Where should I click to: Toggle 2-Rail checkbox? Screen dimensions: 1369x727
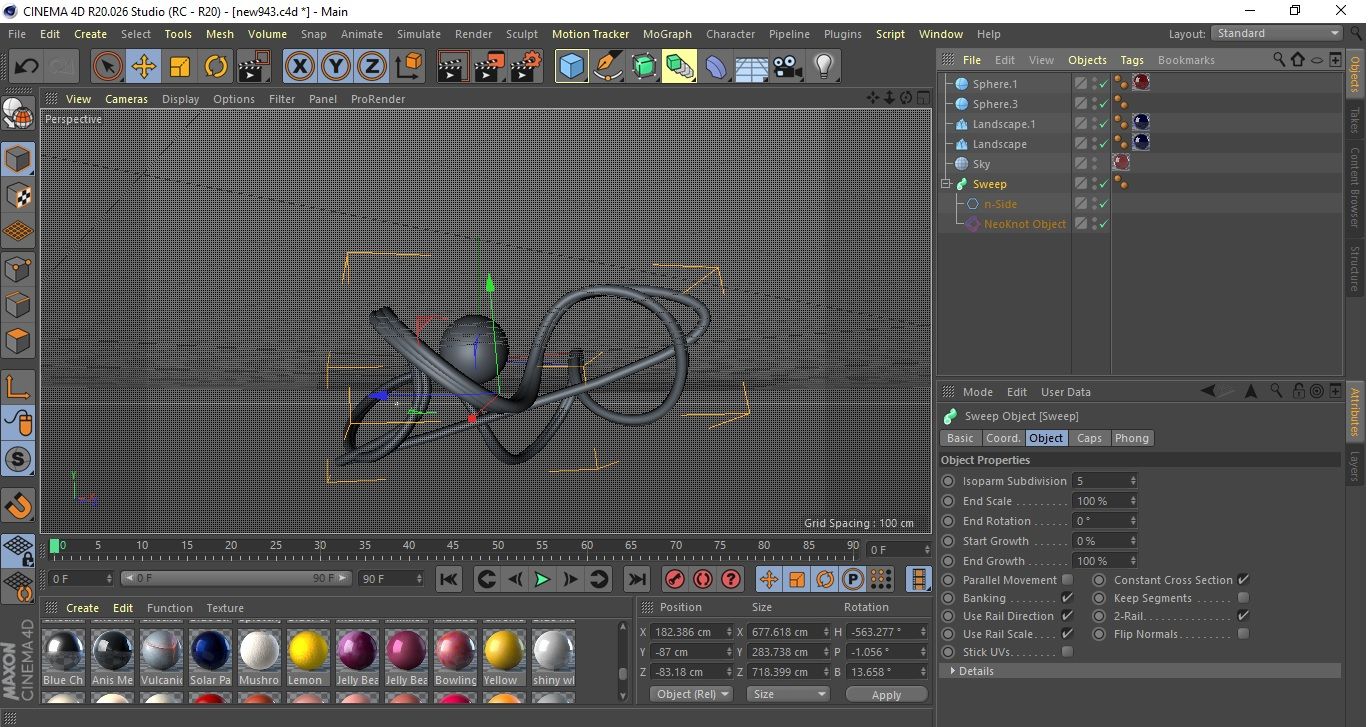[1243, 616]
